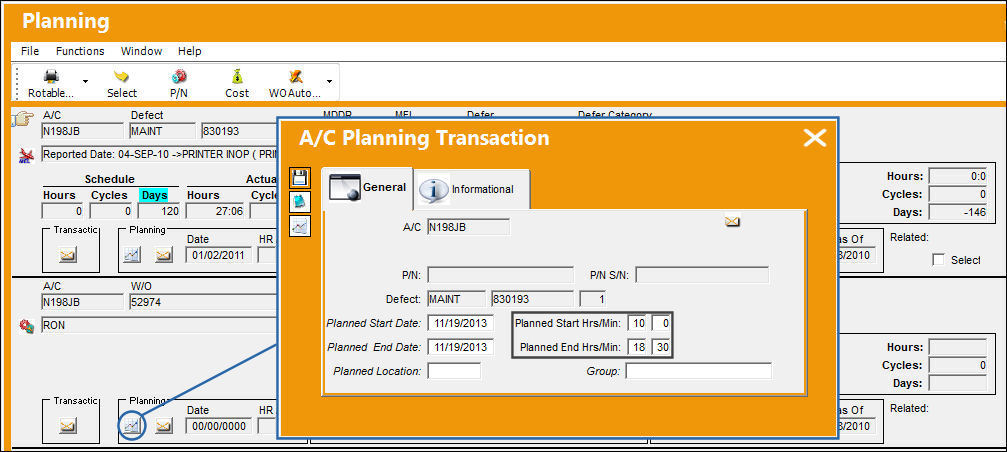Viewport: 1007px width, 452px height.
Task: Click the gears icon next to RON
Action: 26,326
